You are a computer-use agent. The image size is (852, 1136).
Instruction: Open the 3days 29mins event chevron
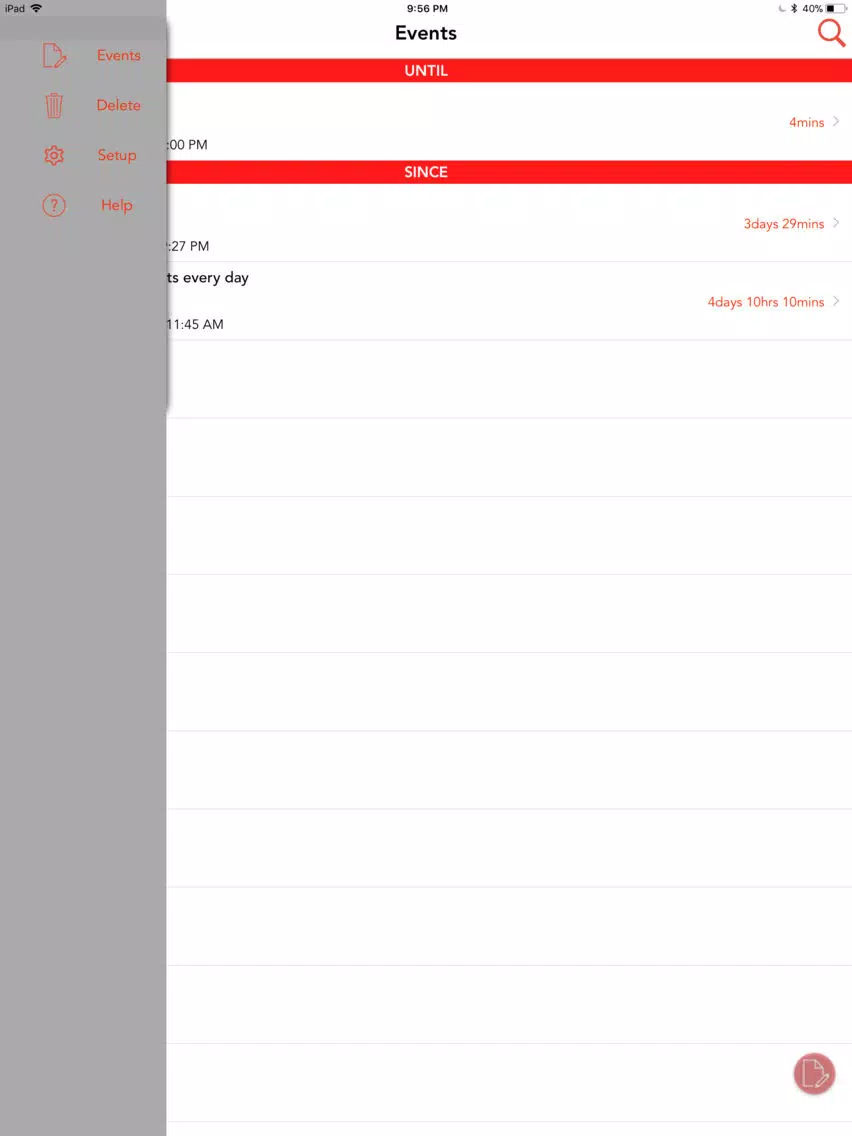836,222
